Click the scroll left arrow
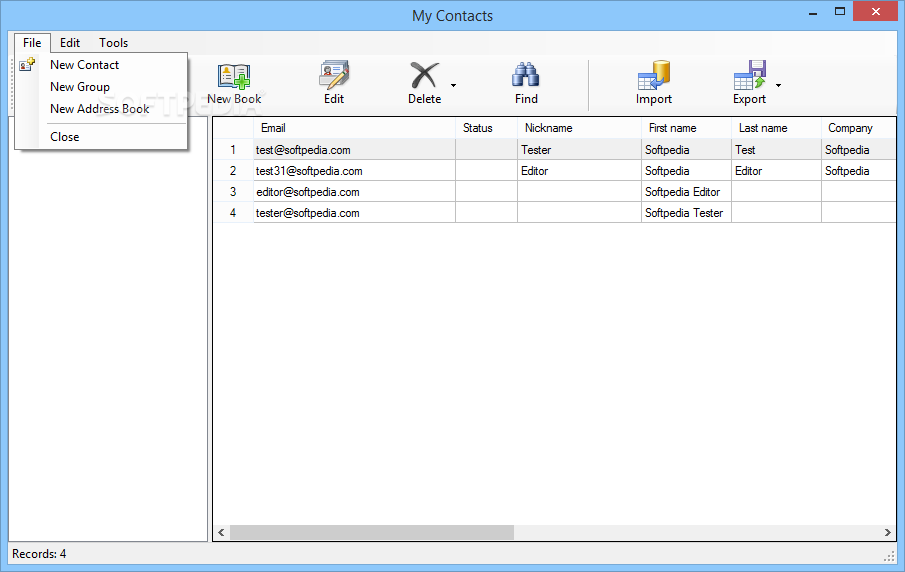The height and width of the screenshot is (572, 905). tap(221, 532)
